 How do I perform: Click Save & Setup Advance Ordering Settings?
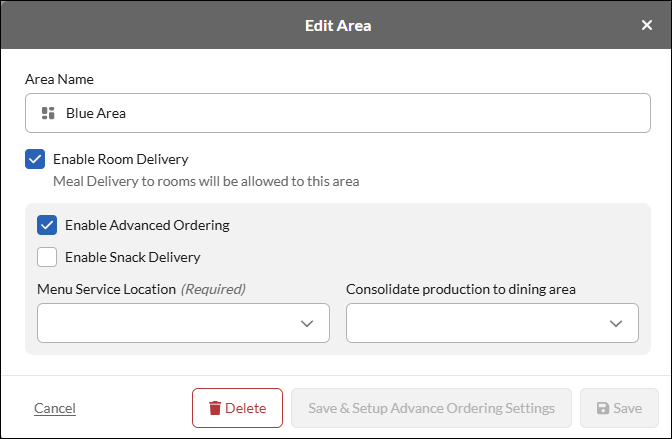(x=431, y=408)
